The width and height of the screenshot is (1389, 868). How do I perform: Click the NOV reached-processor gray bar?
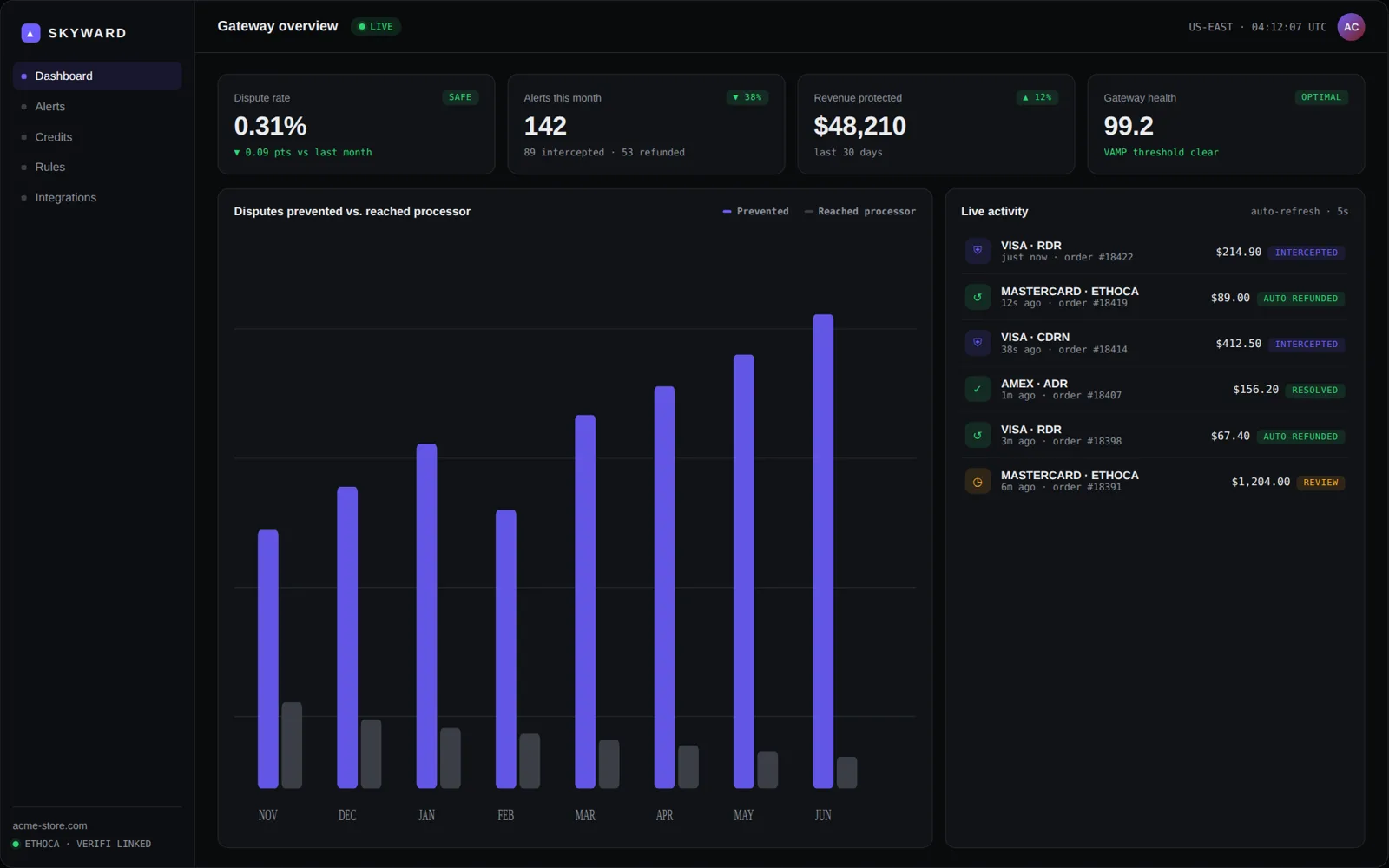pyautogui.click(x=292, y=746)
